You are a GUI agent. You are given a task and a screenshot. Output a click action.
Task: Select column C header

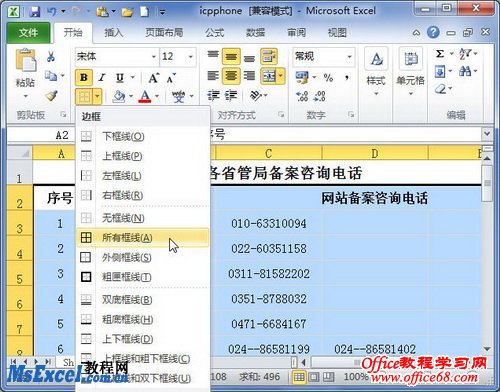coord(268,153)
